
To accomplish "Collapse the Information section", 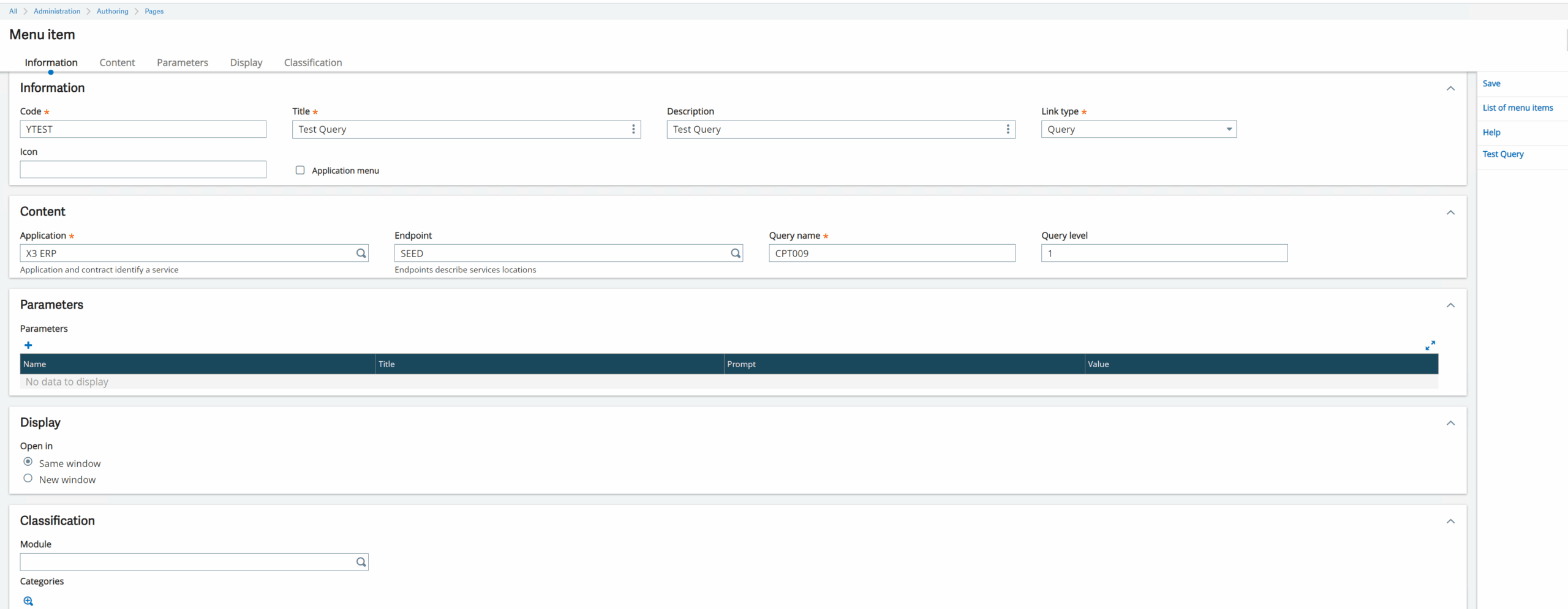I will coord(1450,88).
